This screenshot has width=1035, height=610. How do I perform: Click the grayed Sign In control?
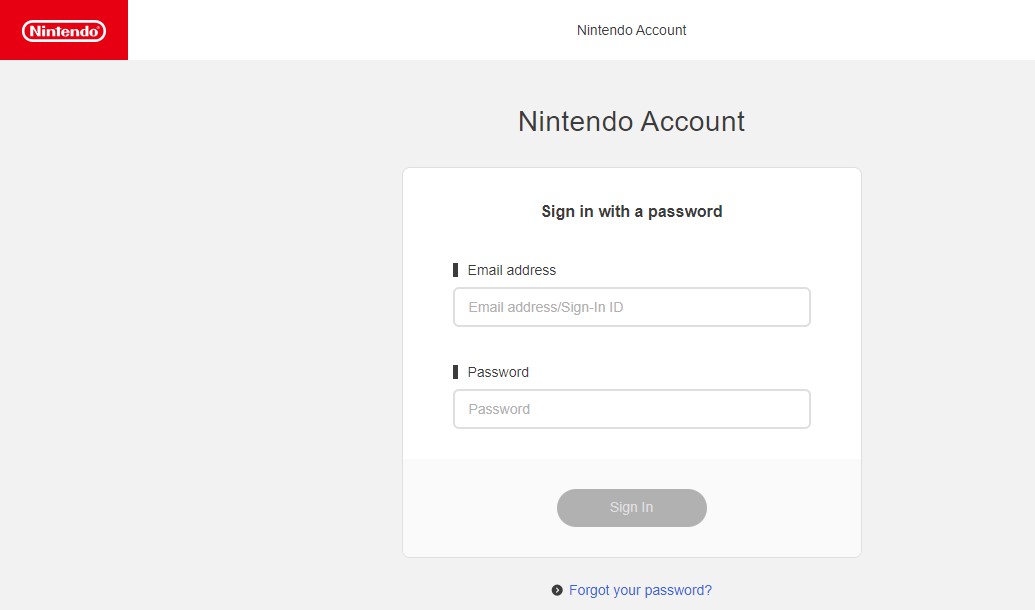click(631, 507)
